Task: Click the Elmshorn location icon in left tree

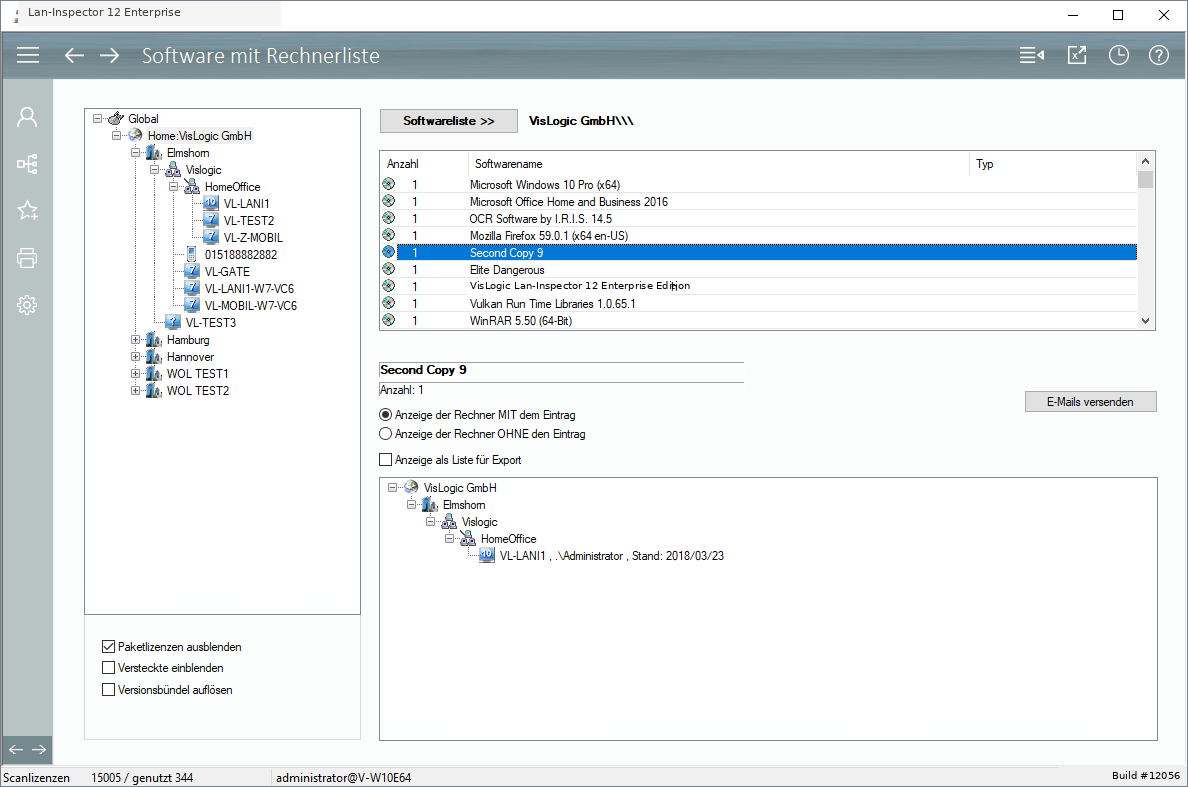Action: click(154, 152)
